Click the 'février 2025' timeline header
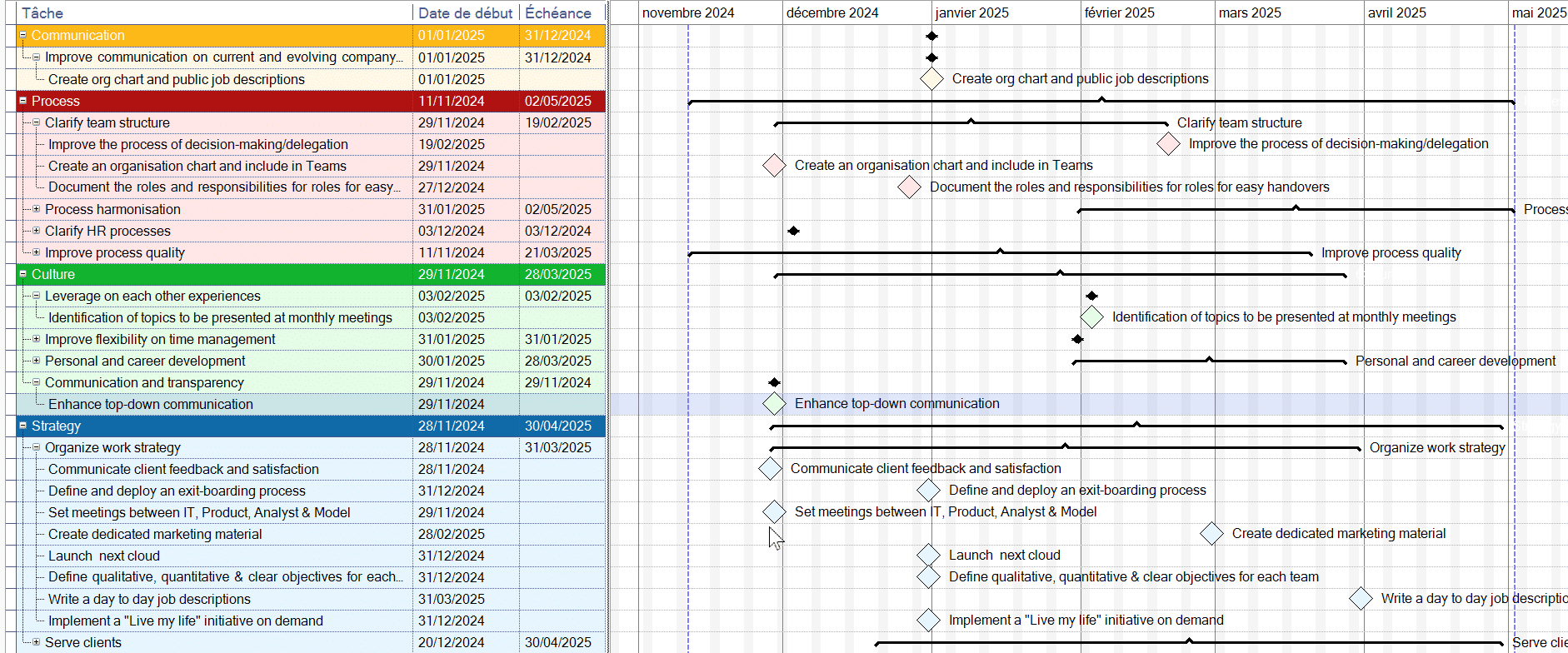1568x653 pixels. click(x=1119, y=12)
